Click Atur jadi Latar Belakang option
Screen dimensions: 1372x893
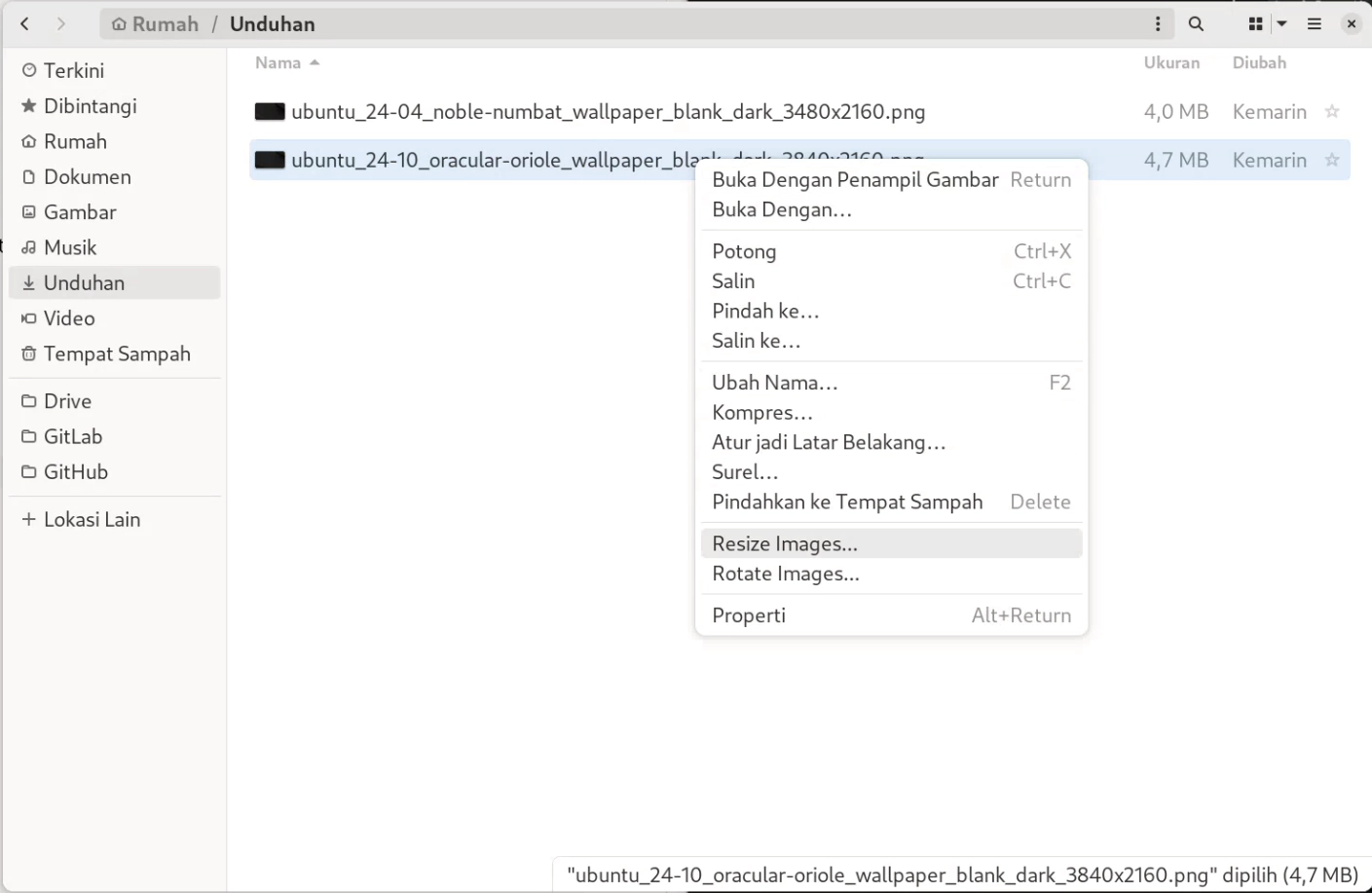tap(828, 442)
